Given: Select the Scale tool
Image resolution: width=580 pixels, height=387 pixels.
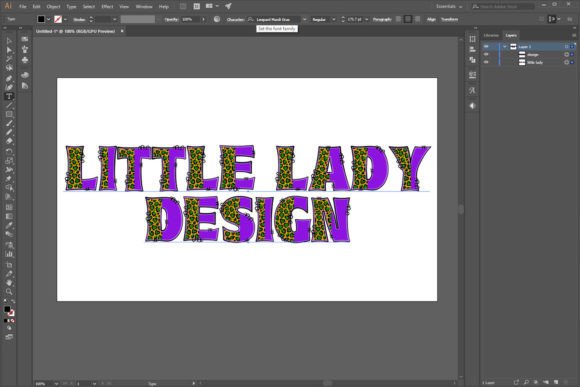Looking at the screenshot, I should [x=9, y=161].
